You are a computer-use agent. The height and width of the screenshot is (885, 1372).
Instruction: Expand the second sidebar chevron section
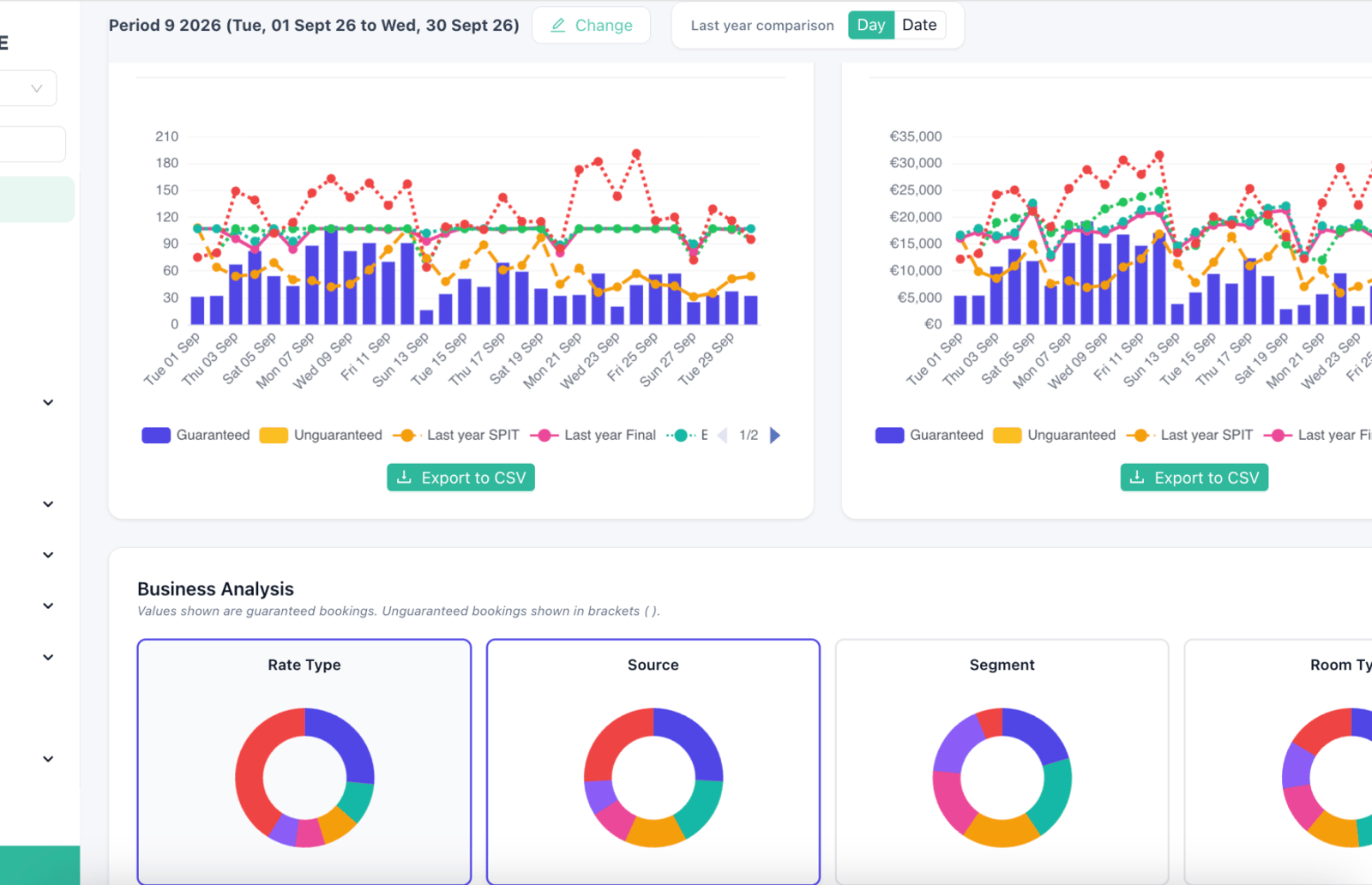click(x=48, y=504)
